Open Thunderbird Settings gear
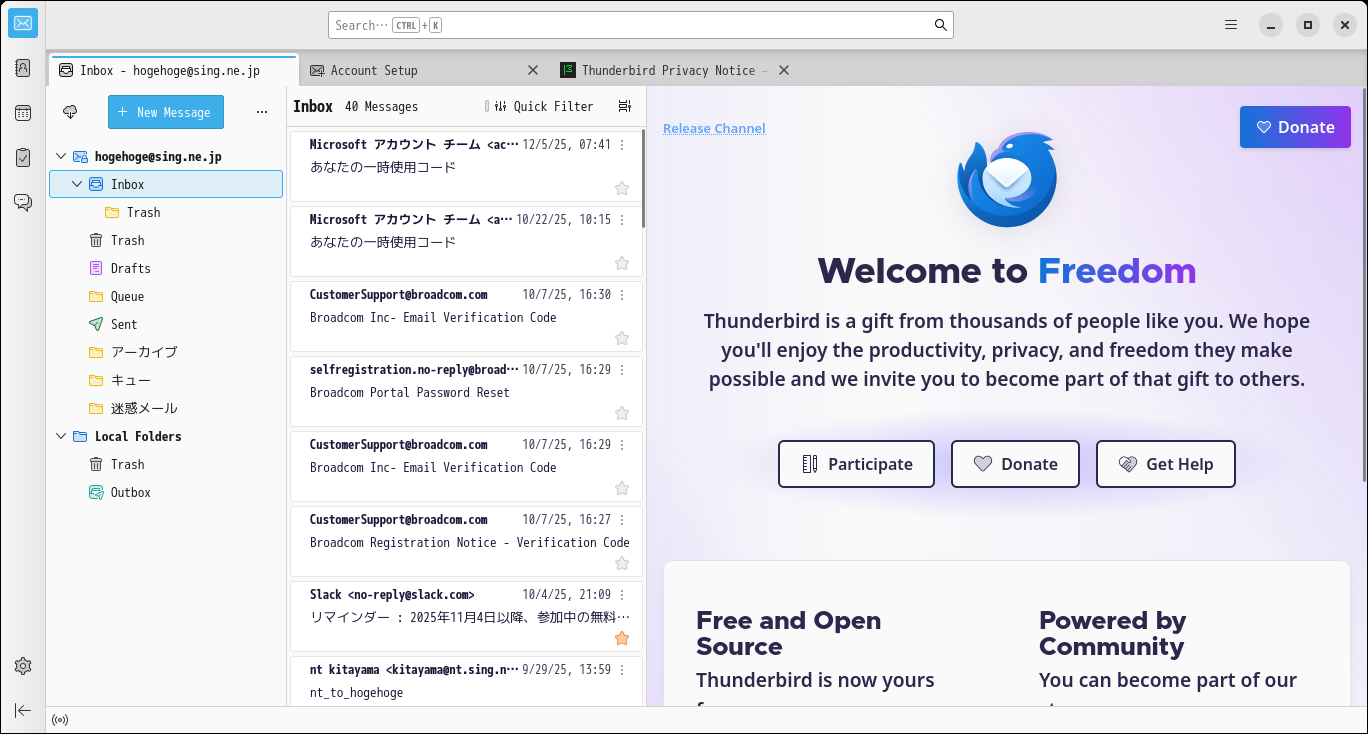Image resolution: width=1368 pixels, height=734 pixels. click(x=23, y=666)
